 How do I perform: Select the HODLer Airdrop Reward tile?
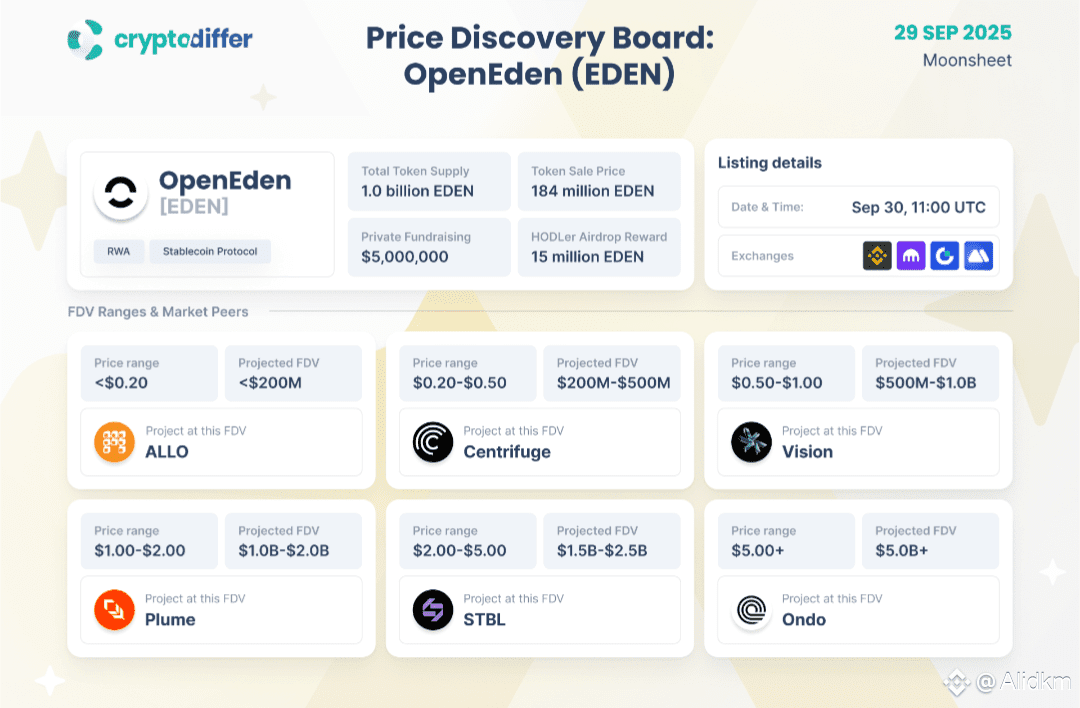click(x=599, y=247)
